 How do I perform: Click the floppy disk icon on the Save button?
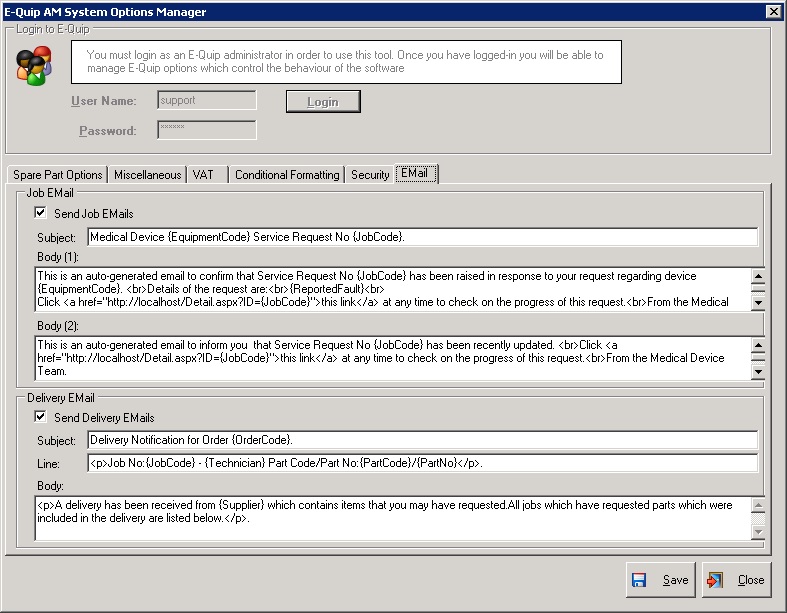point(639,580)
